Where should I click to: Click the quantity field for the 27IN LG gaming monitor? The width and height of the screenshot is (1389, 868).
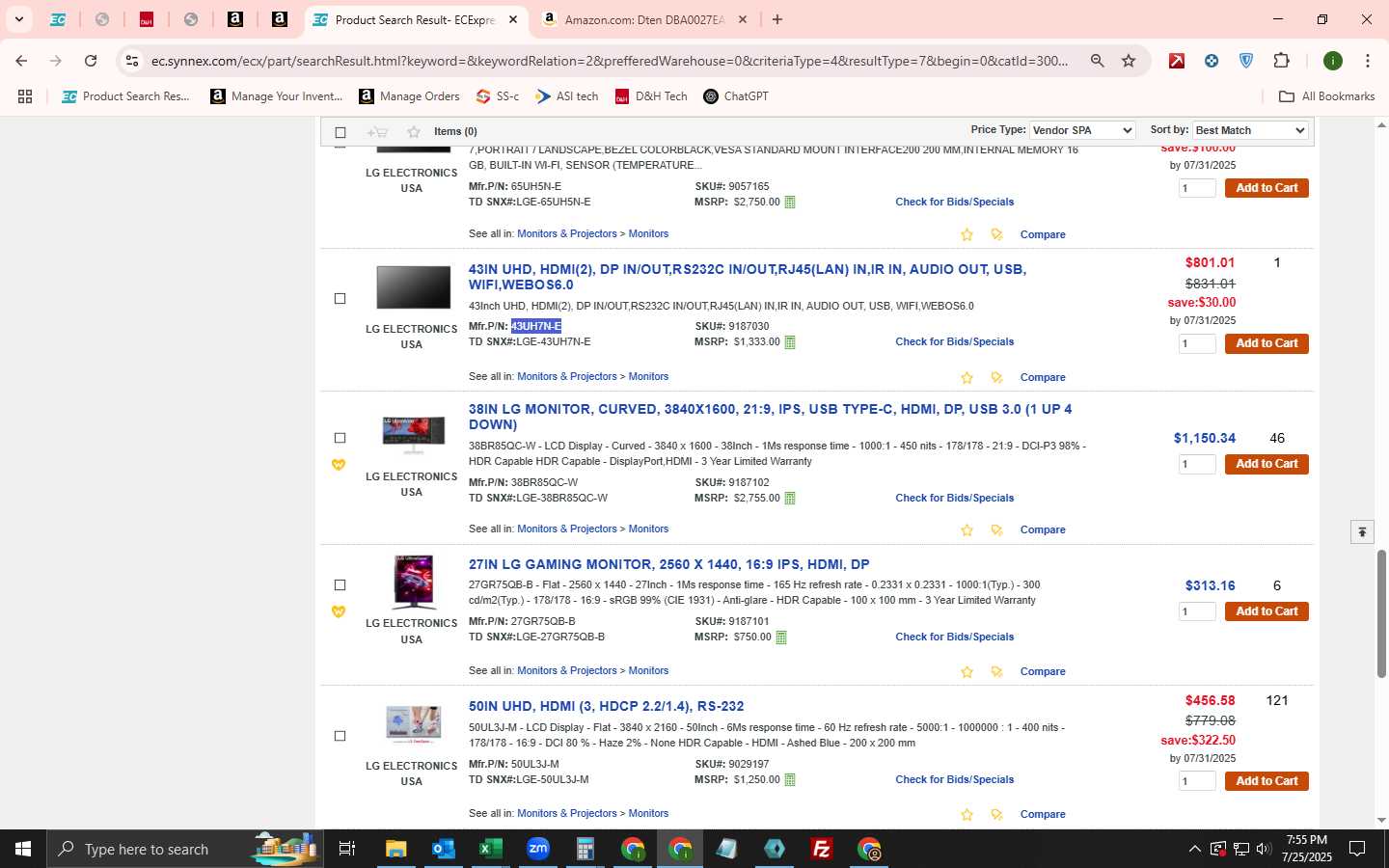[x=1197, y=611]
